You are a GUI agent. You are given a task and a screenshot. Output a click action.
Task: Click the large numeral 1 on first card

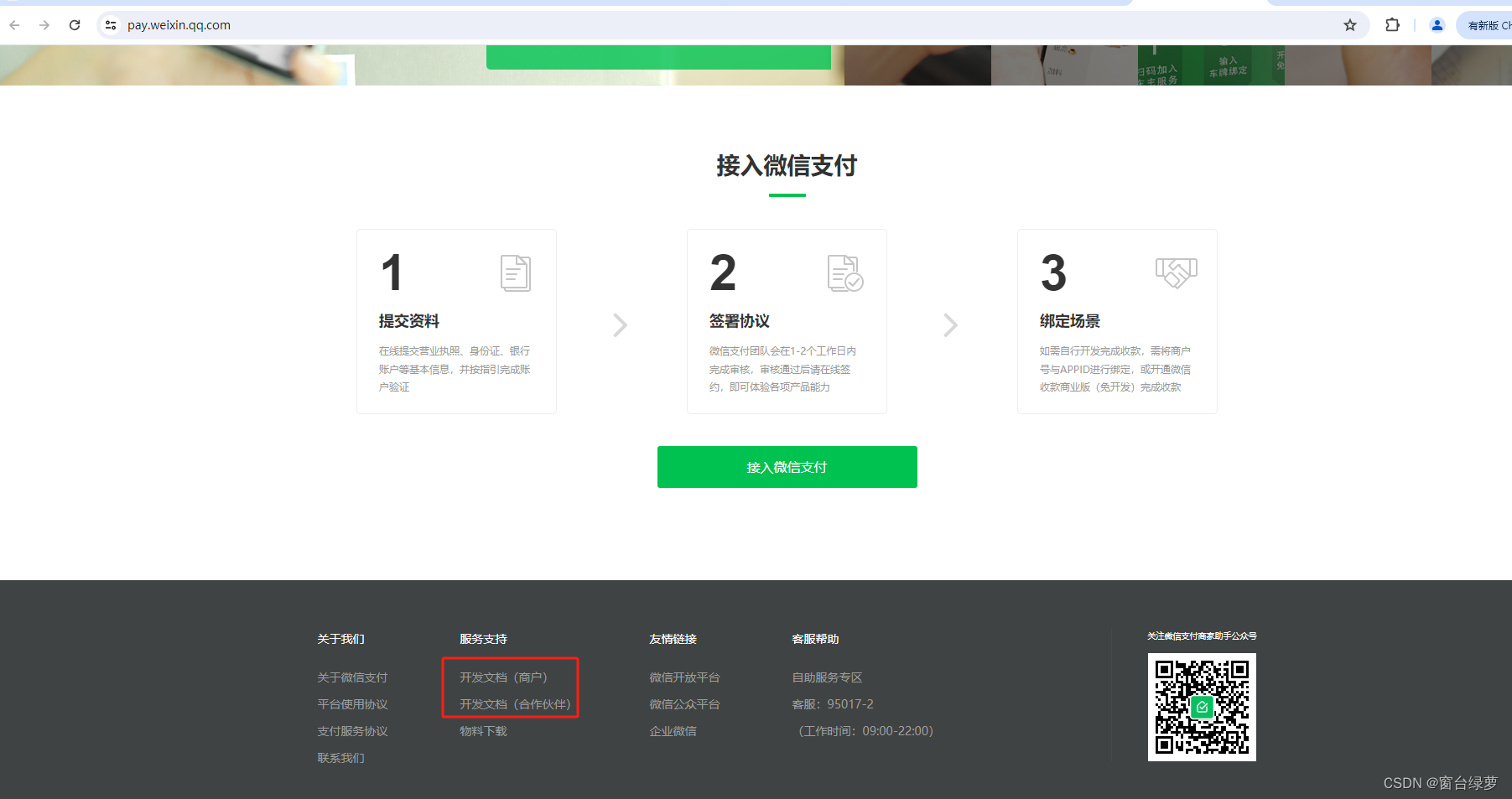392,273
